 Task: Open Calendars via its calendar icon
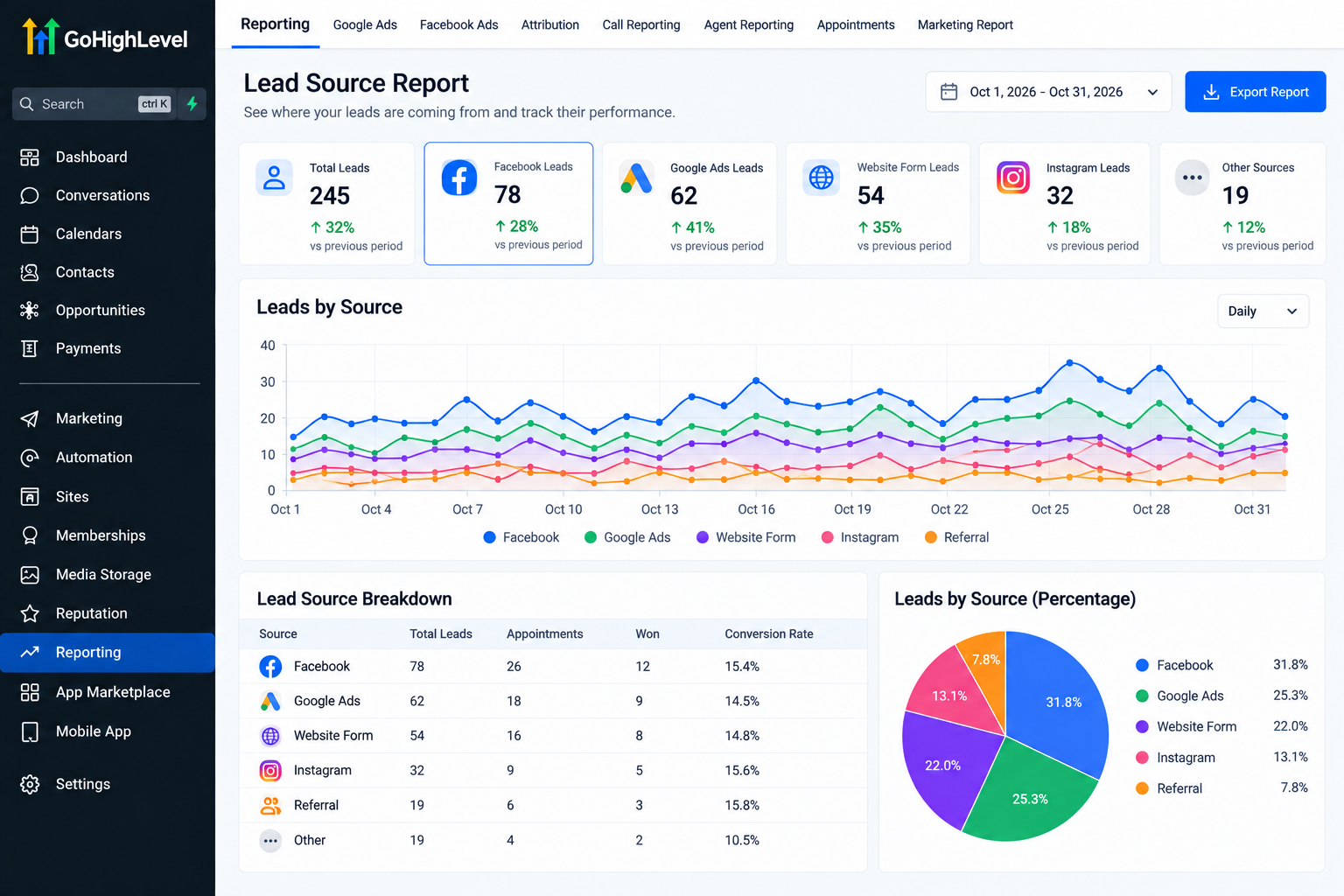pyautogui.click(x=30, y=234)
